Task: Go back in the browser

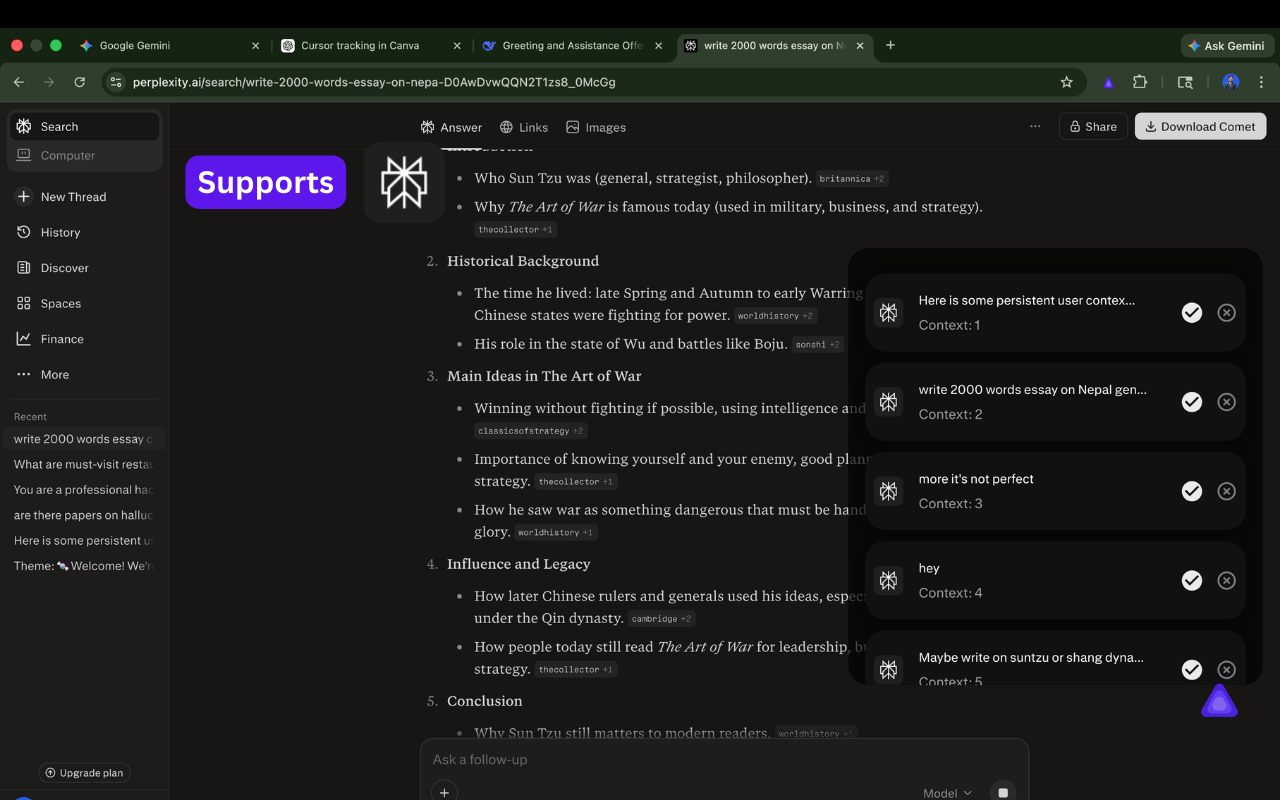Action: point(19,82)
